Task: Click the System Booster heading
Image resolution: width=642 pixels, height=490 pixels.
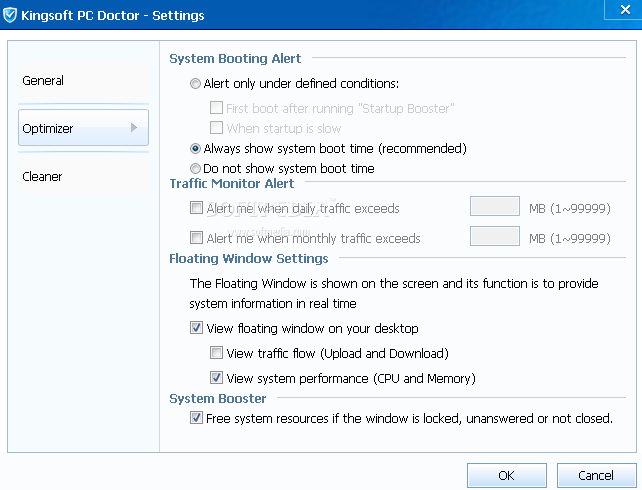Action: 217,398
